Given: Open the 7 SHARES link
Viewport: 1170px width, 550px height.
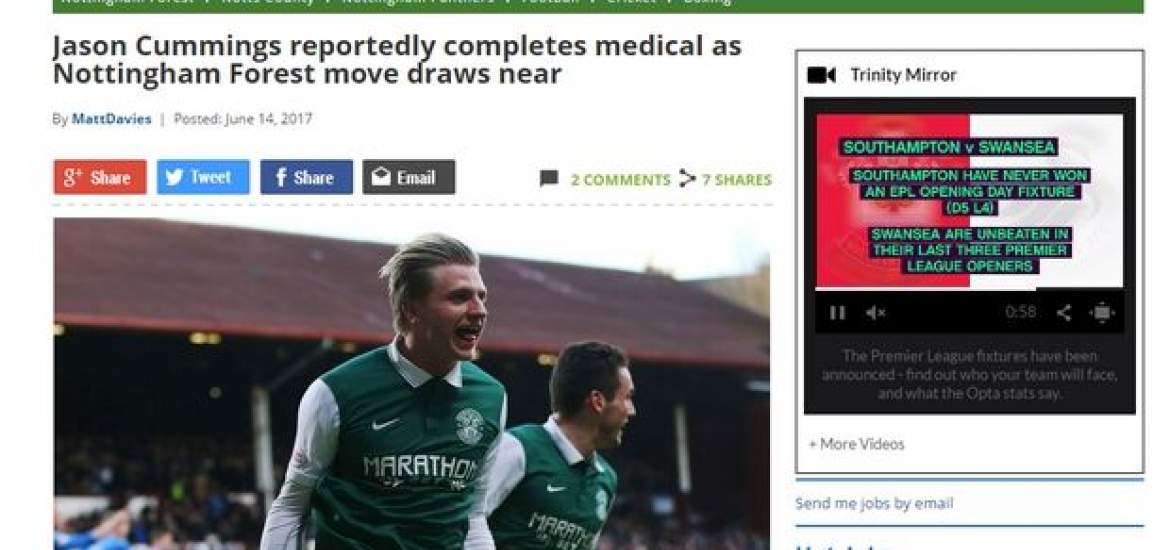Looking at the screenshot, I should pos(736,180).
